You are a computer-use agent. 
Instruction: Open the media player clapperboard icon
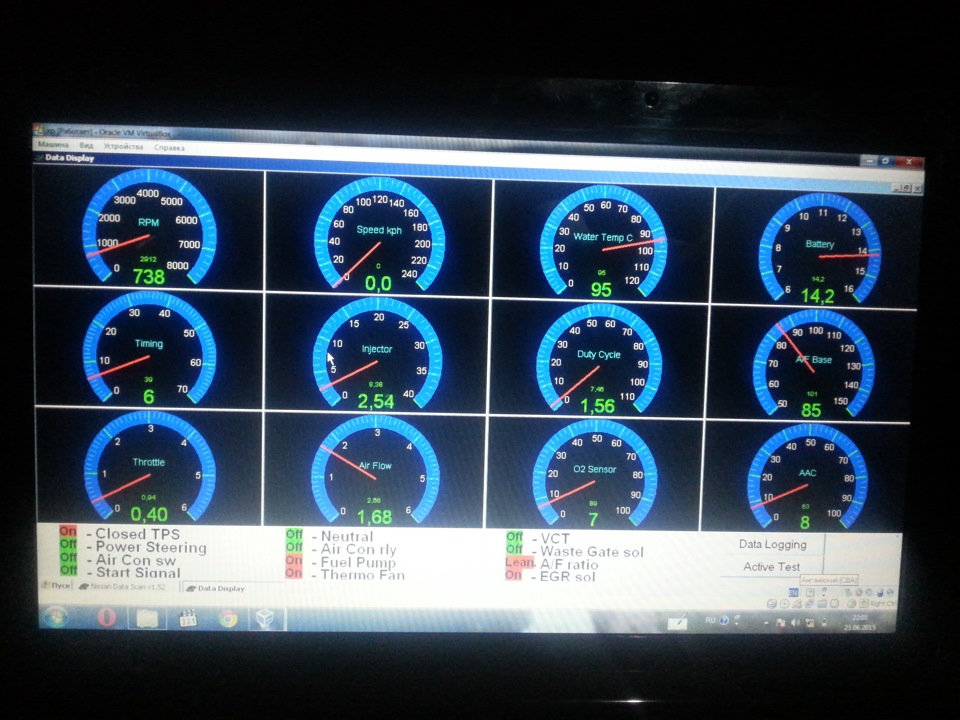(187, 618)
